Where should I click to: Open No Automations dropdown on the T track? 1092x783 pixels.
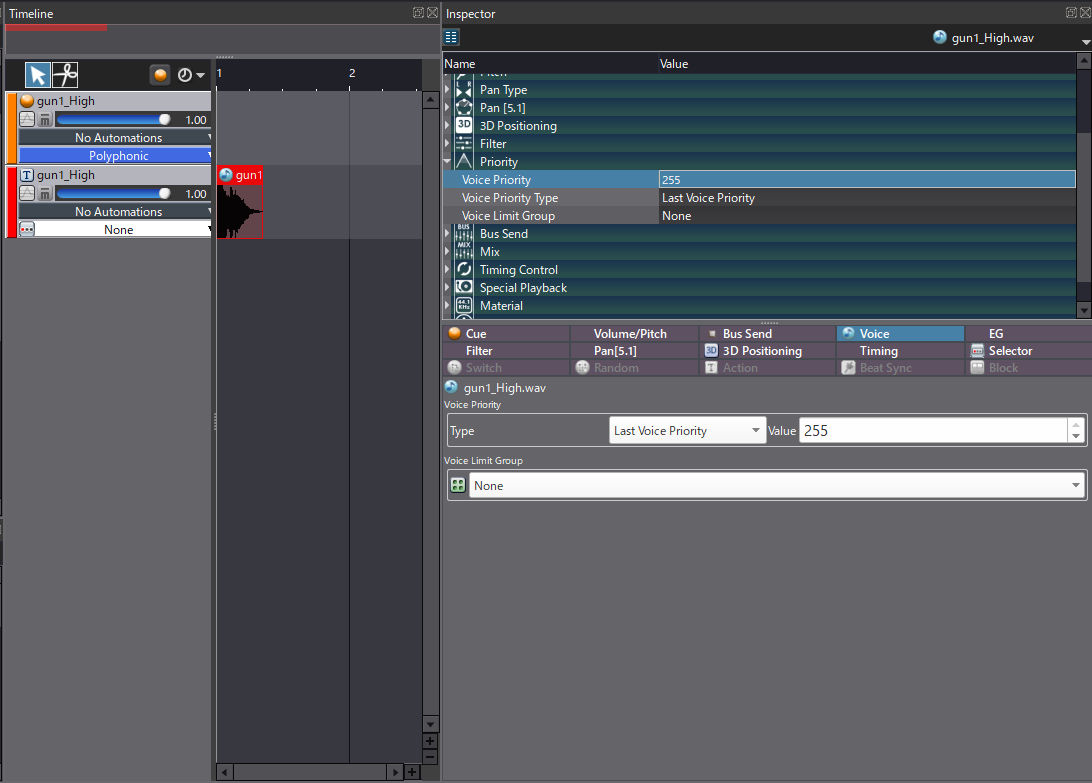click(x=115, y=211)
